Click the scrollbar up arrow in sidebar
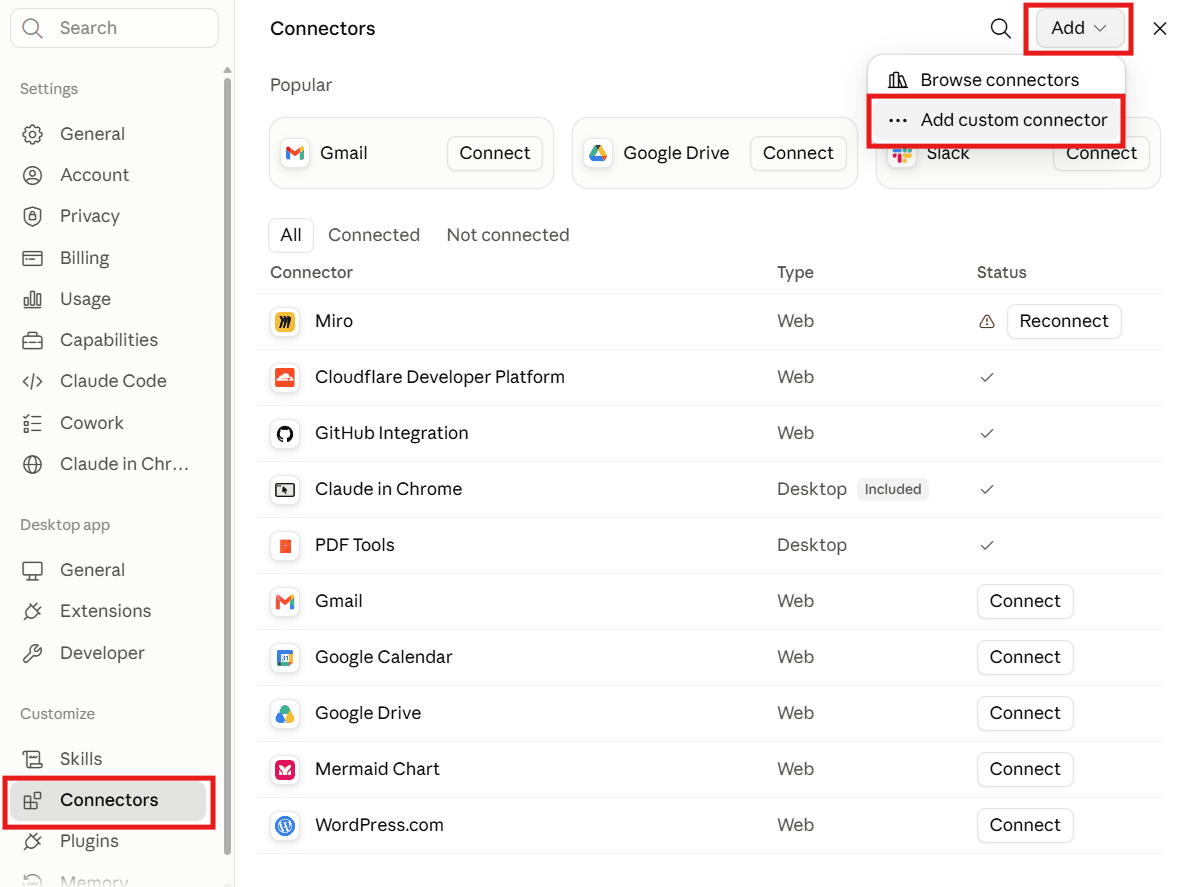The image size is (1185, 887). tap(227, 70)
